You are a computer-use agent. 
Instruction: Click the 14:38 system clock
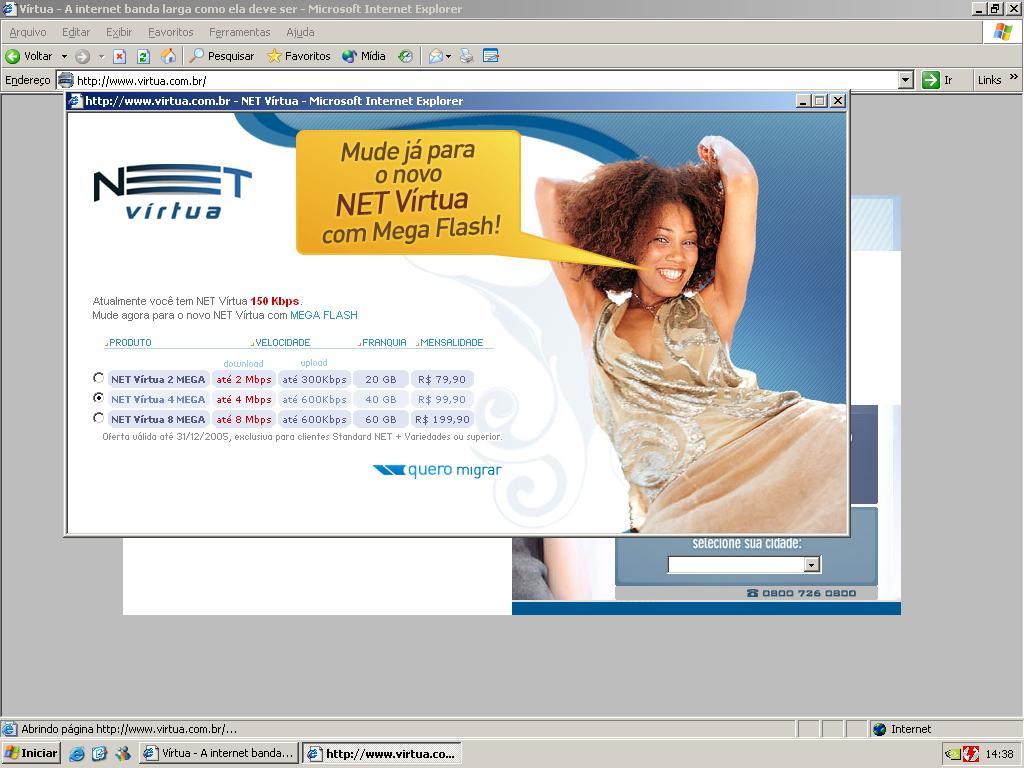click(x=999, y=754)
